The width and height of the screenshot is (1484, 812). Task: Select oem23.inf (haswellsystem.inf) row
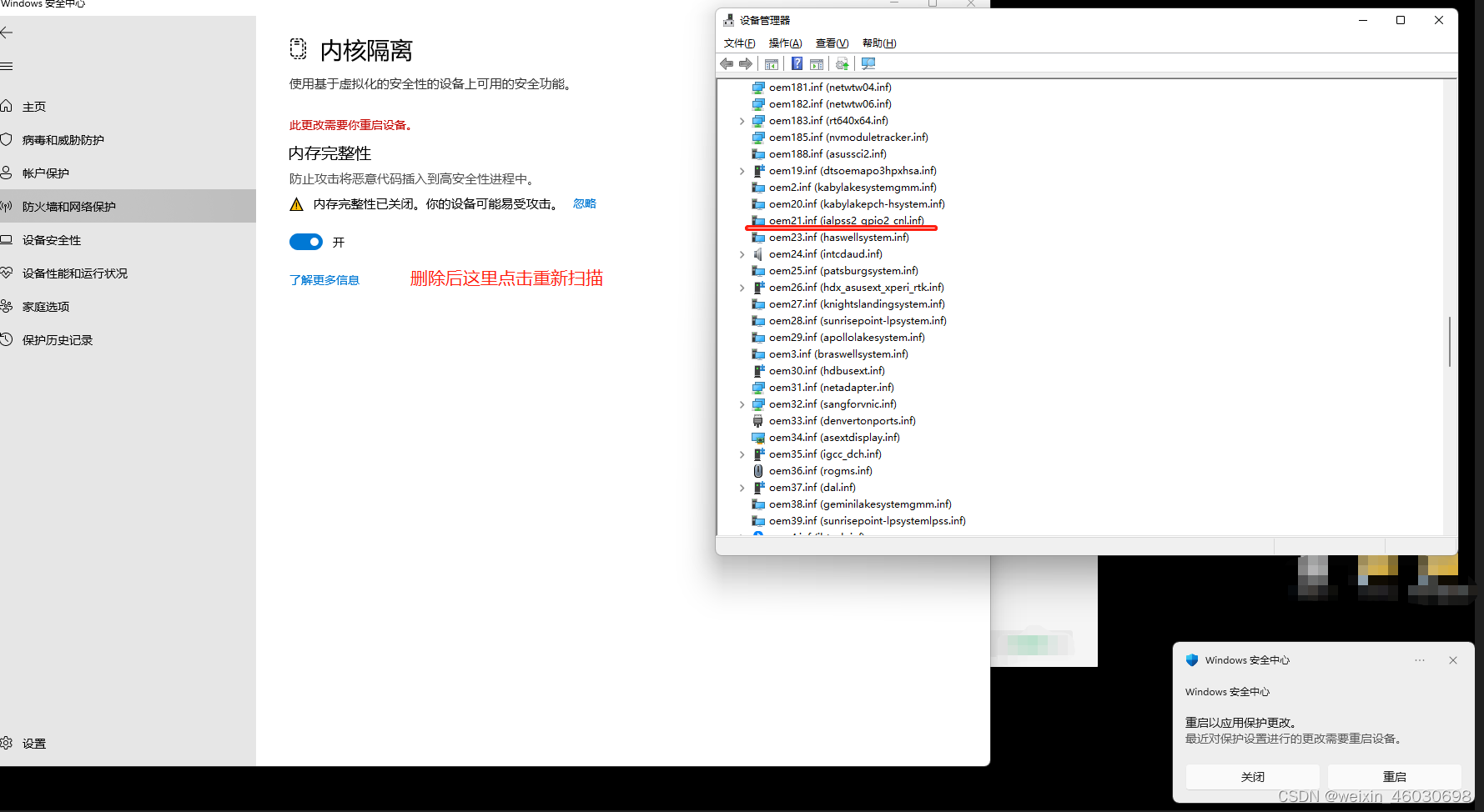[831, 238]
